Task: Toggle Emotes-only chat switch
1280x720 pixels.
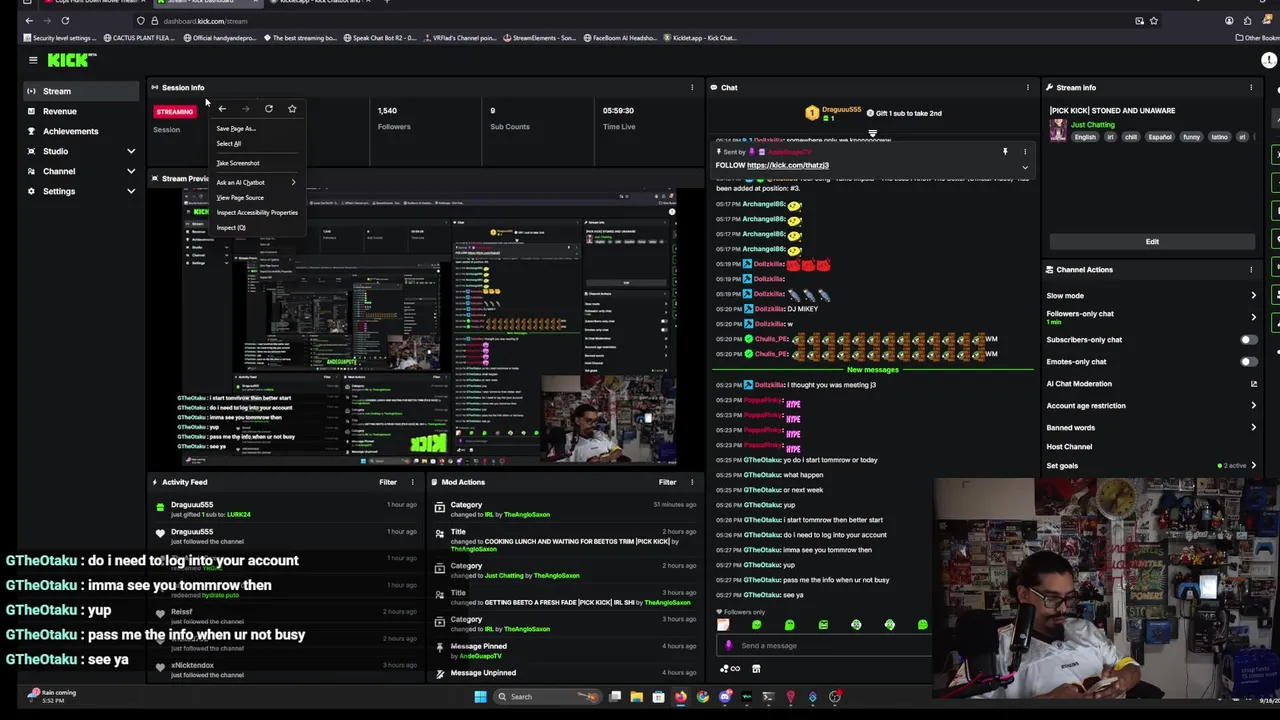Action: (1248, 361)
